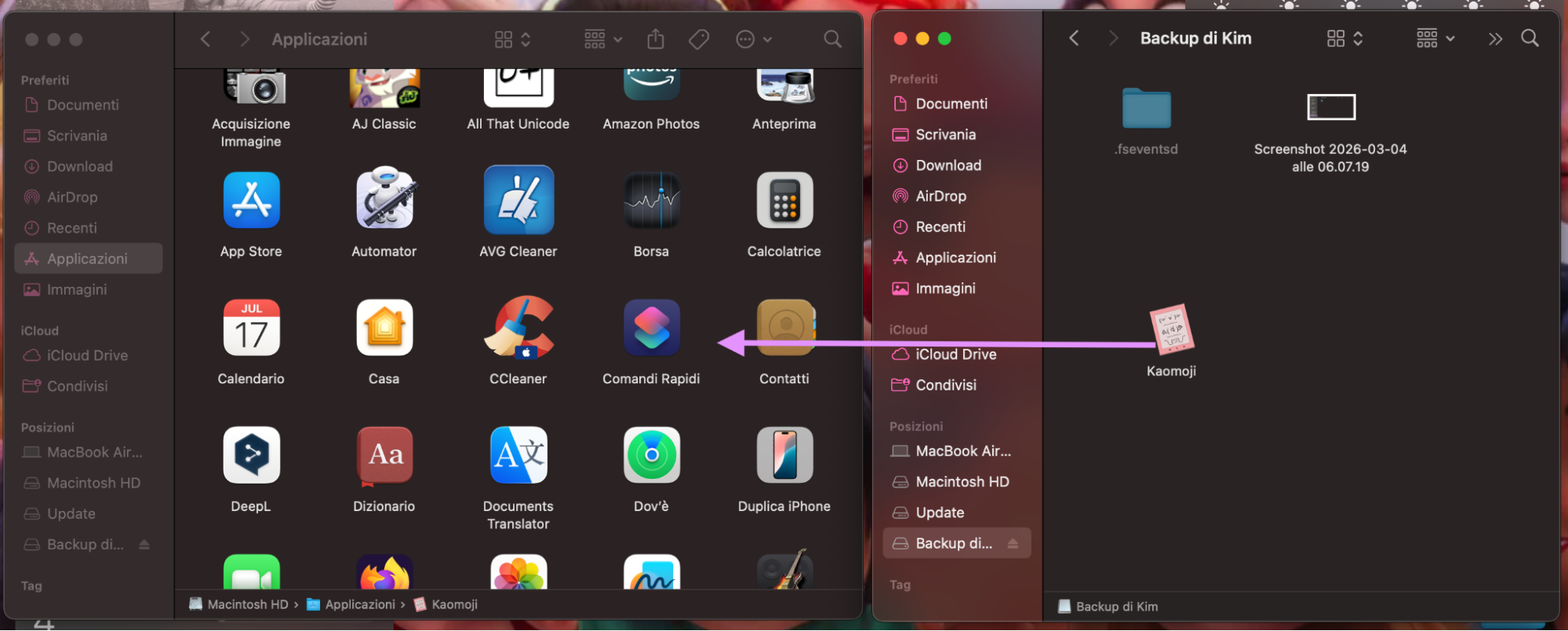Eject Backup di... volume in Applicazioni window sidebar

(144, 545)
